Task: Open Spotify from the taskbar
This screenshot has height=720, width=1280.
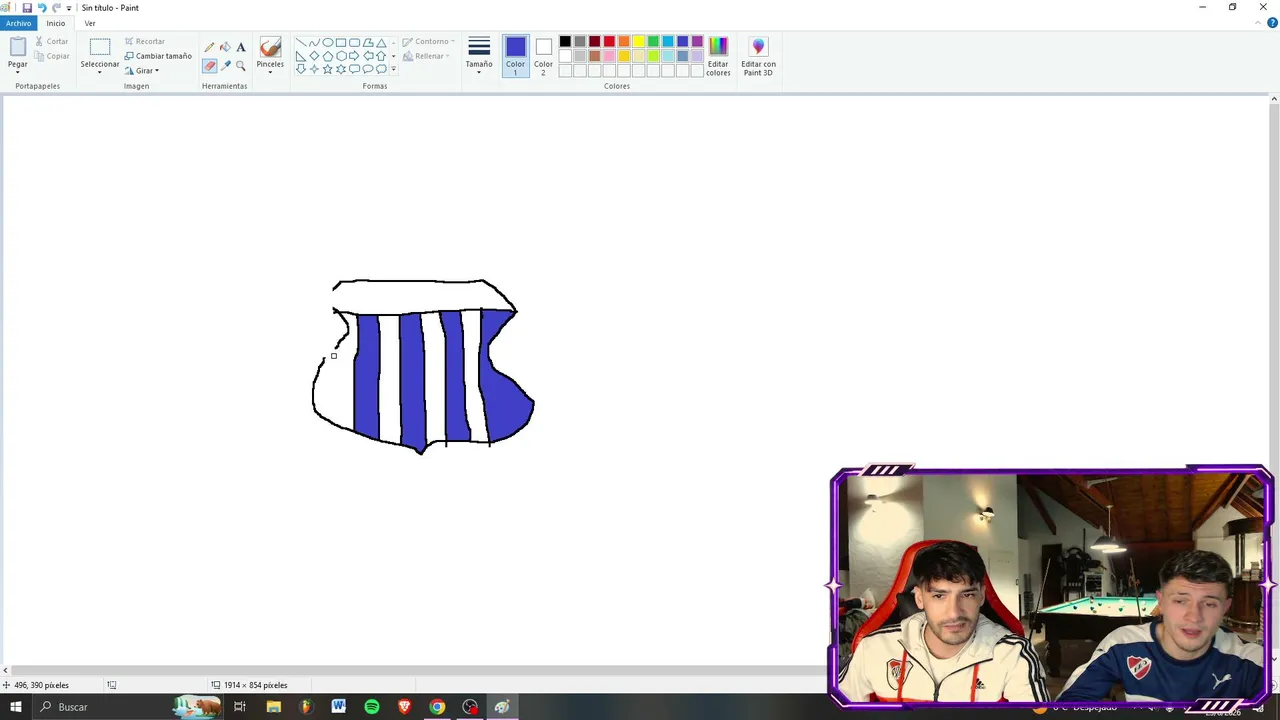Action: pyautogui.click(x=372, y=707)
